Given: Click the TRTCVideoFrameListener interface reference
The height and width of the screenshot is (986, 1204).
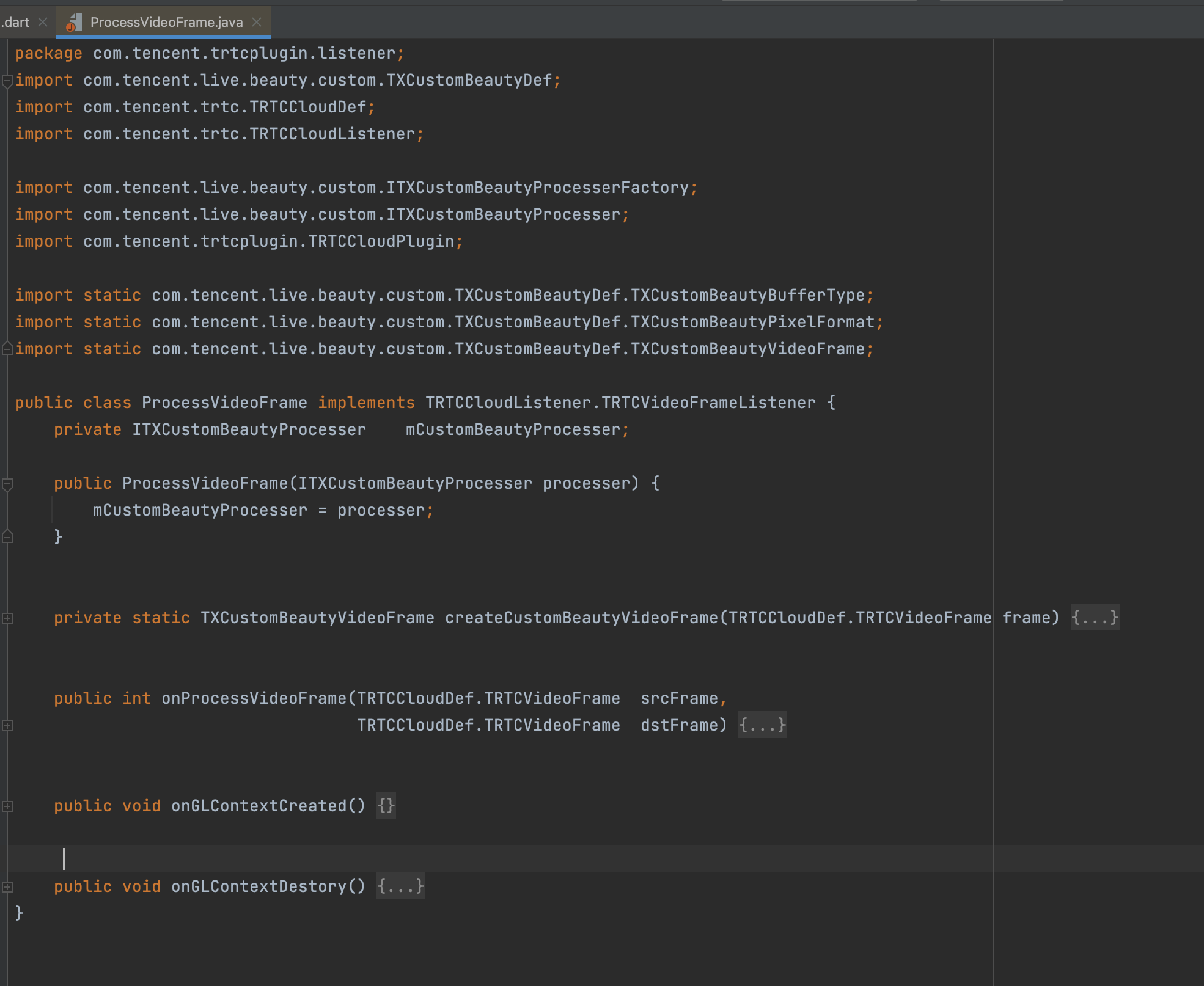Looking at the screenshot, I should [x=708, y=403].
